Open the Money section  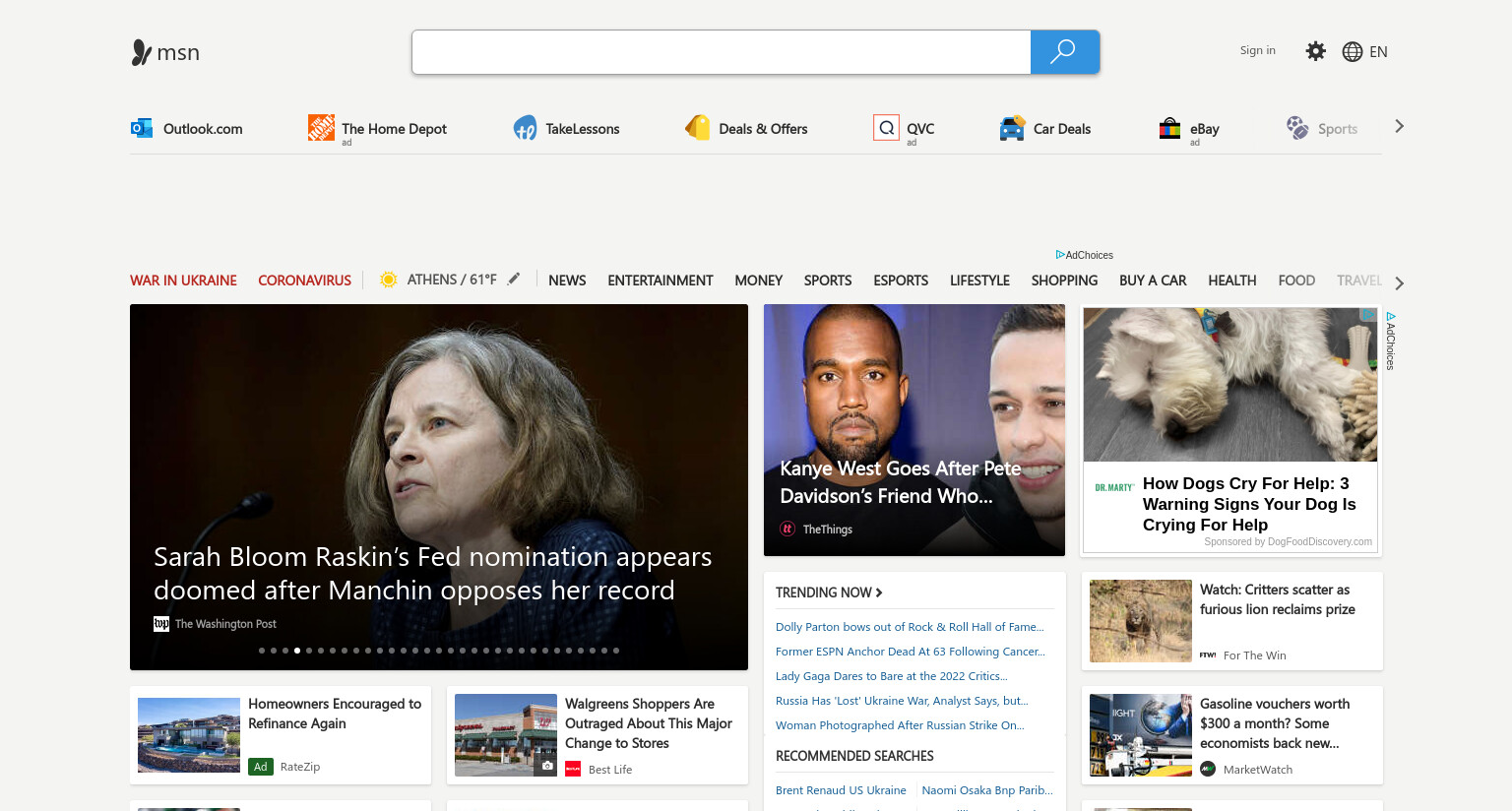(759, 281)
